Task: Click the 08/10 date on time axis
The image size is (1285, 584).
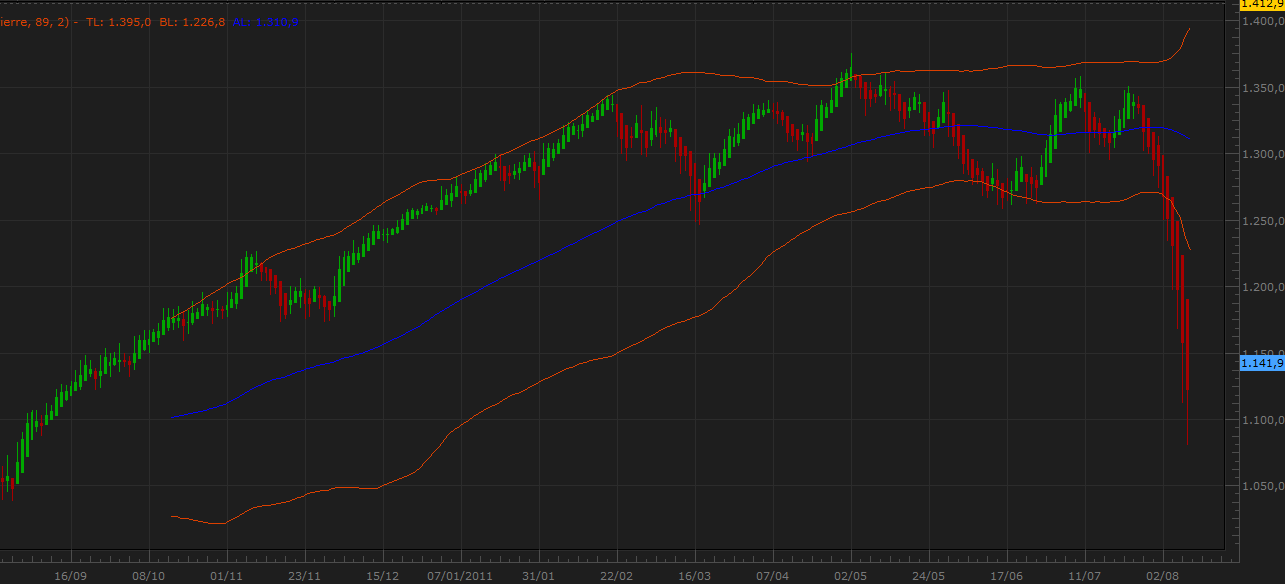Action: (148, 576)
